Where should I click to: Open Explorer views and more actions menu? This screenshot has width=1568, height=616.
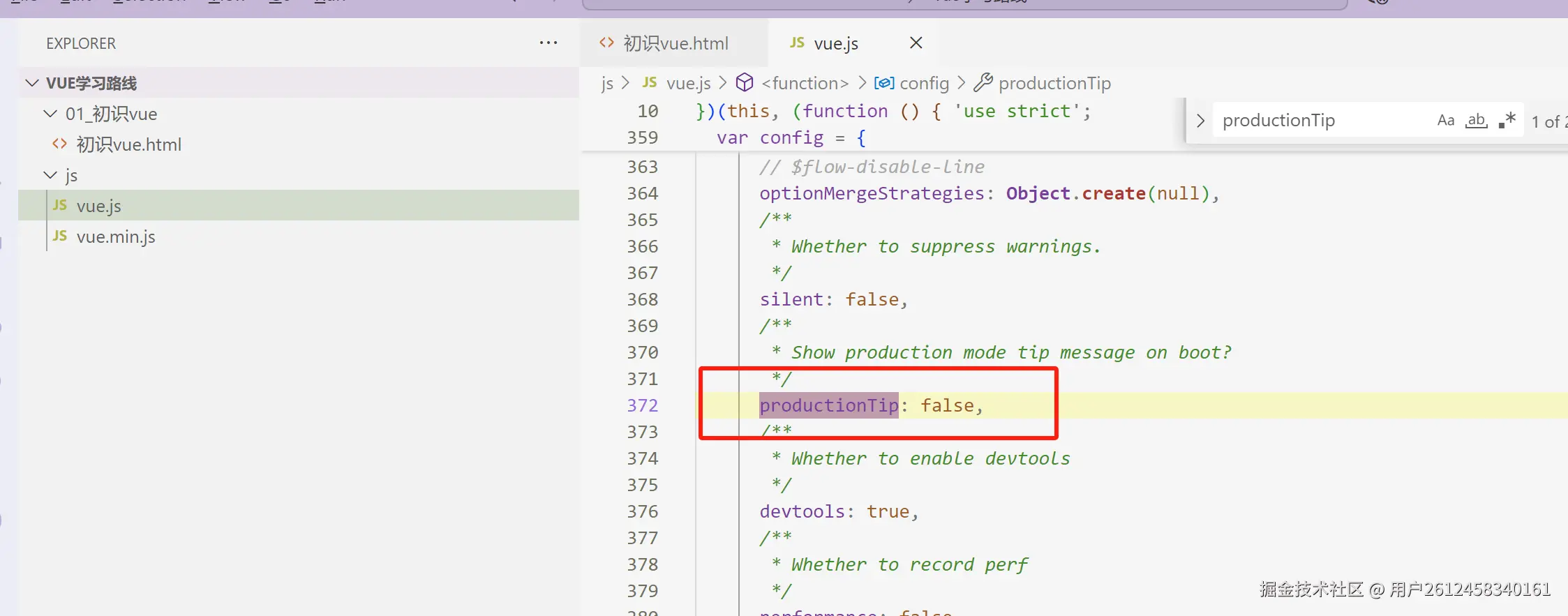[x=548, y=43]
